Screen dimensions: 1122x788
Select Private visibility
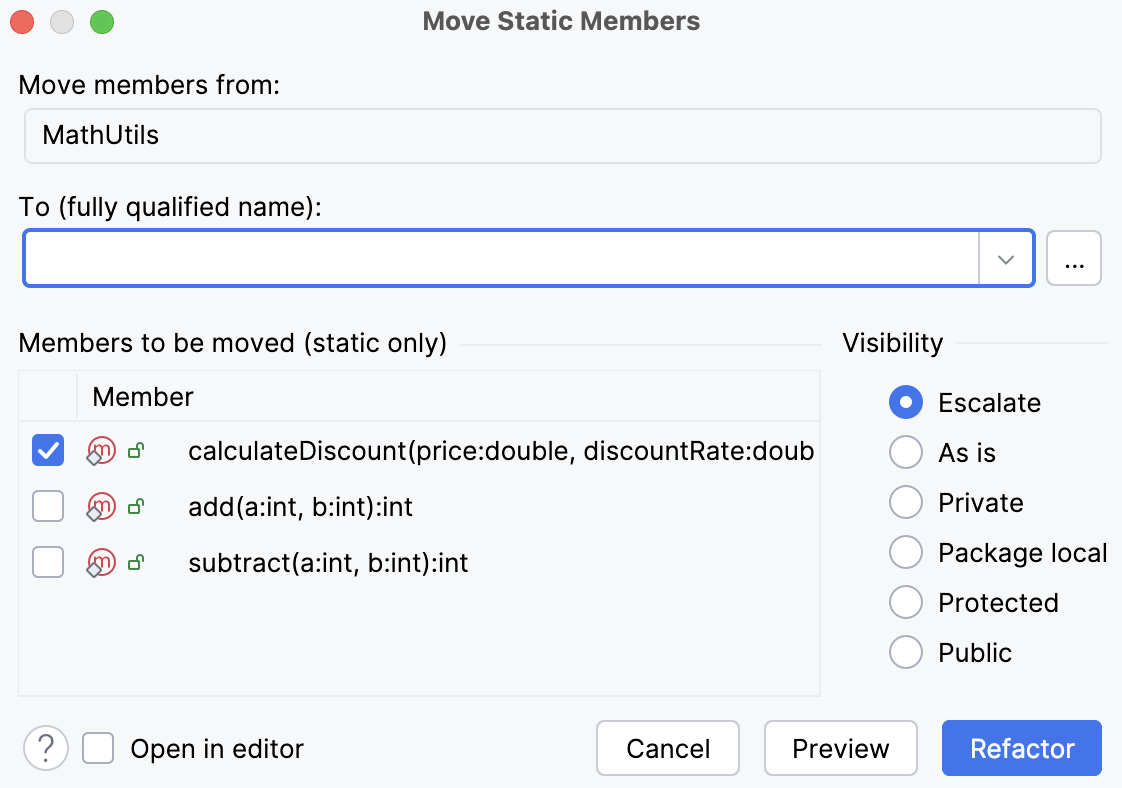pos(905,502)
